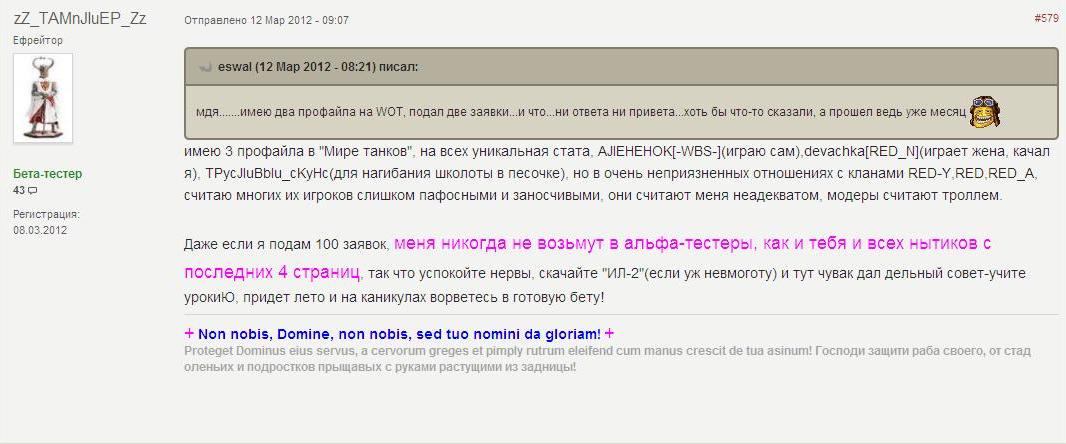This screenshot has height=444, width=1066.
Task: Click quoted text 'мдя.......имею два профайла на WOT'
Action: coord(300,112)
